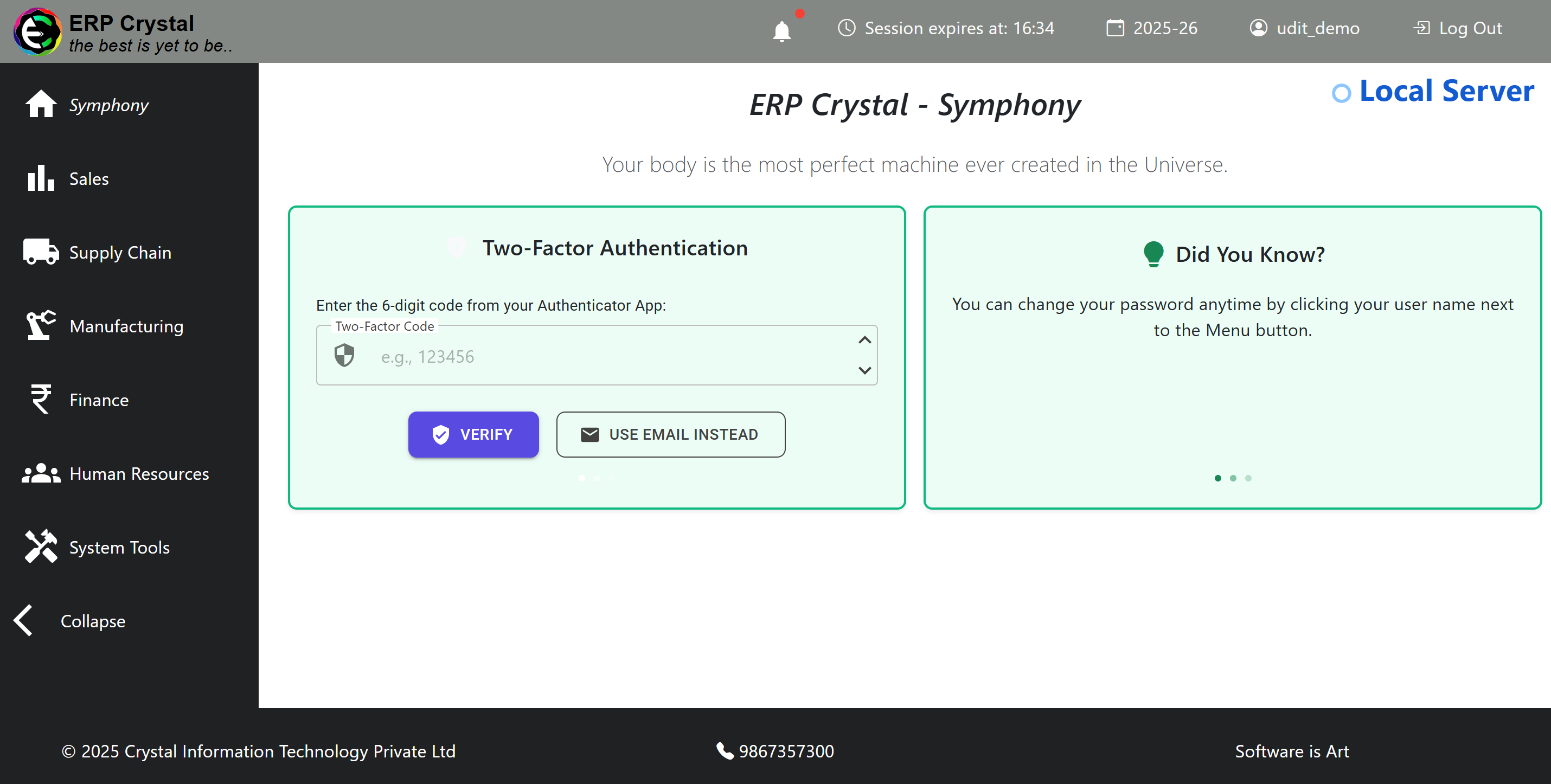This screenshot has width=1551, height=784.
Task: Open the Symphony home icon
Action: (40, 104)
